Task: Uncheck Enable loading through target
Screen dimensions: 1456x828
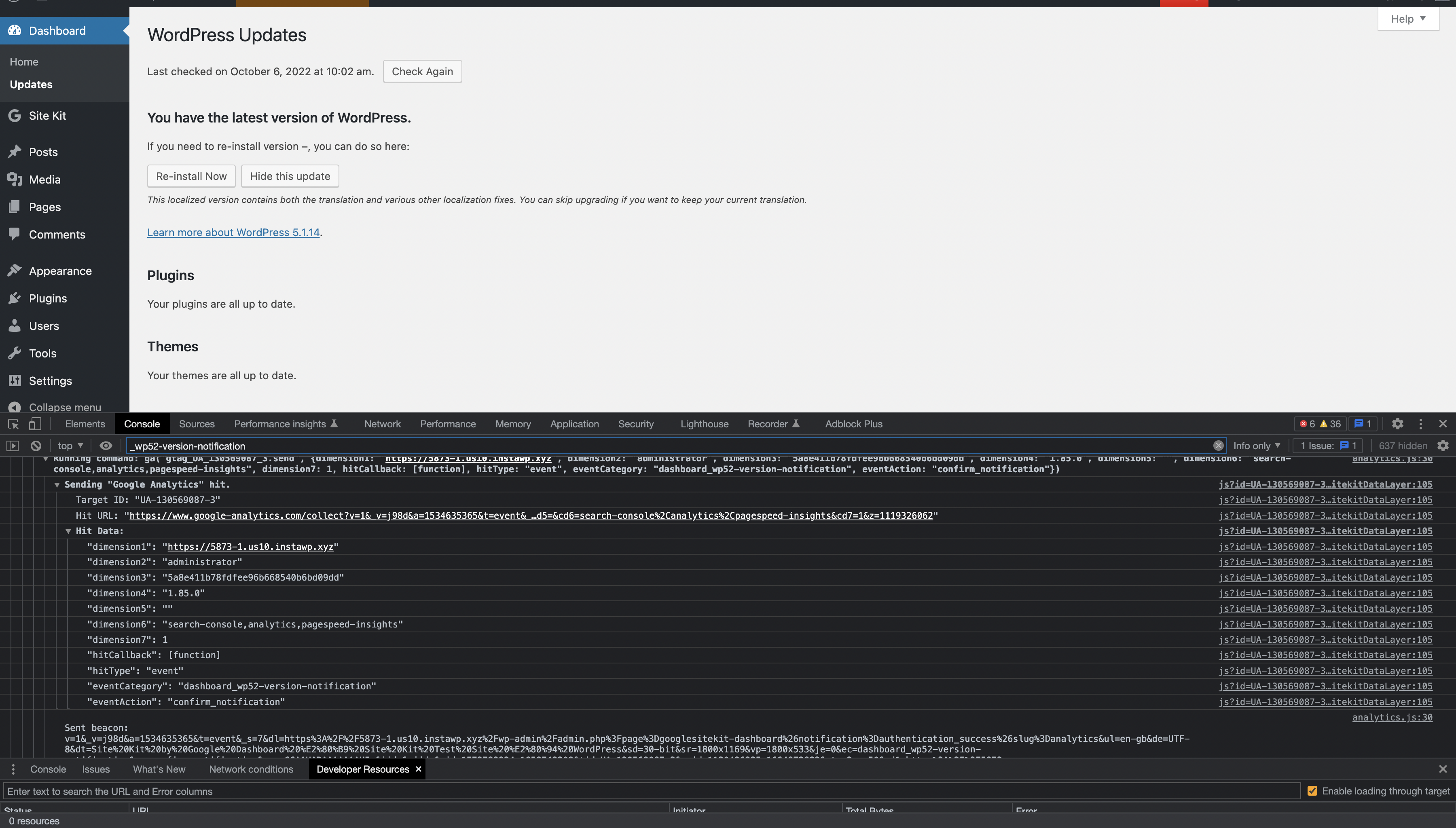Action: [x=1313, y=790]
